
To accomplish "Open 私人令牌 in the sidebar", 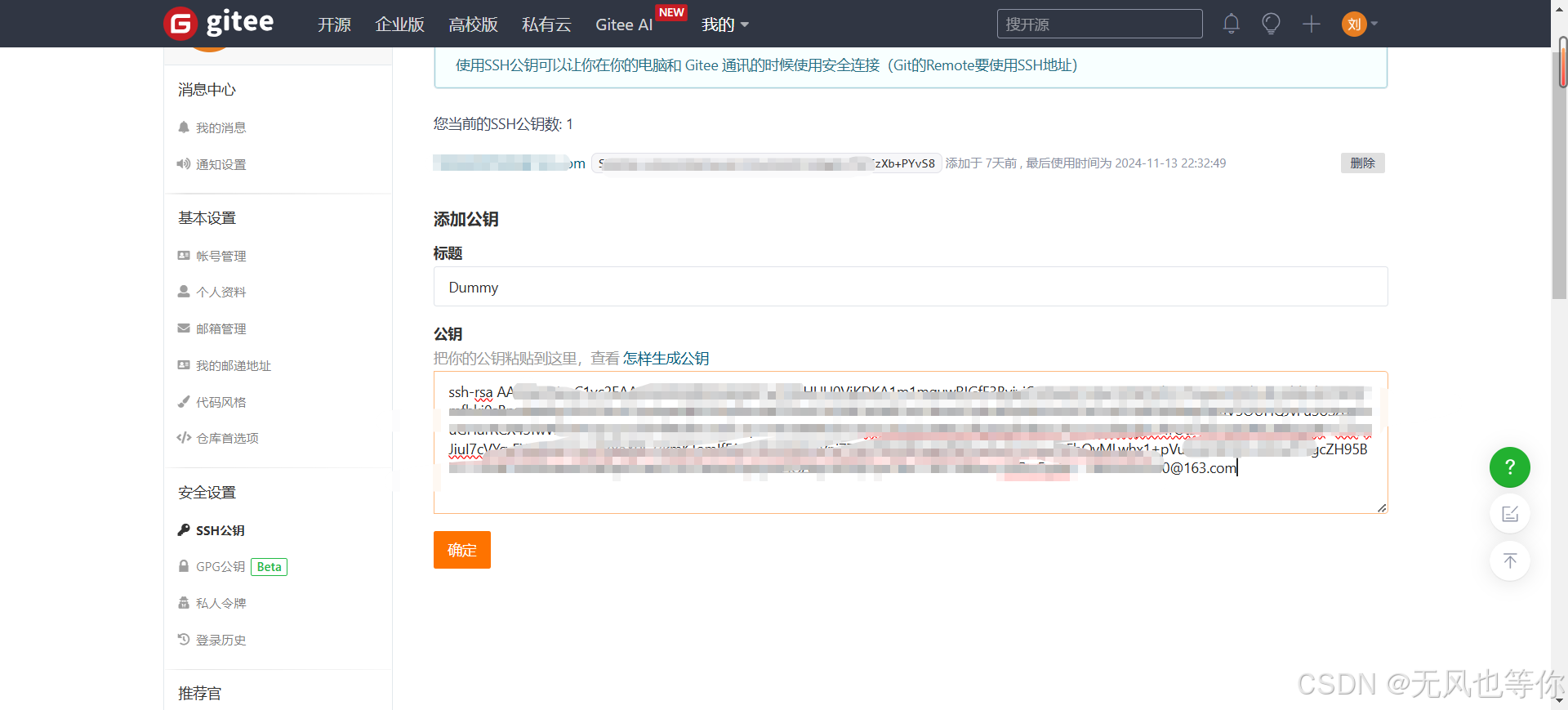I will 220,603.
